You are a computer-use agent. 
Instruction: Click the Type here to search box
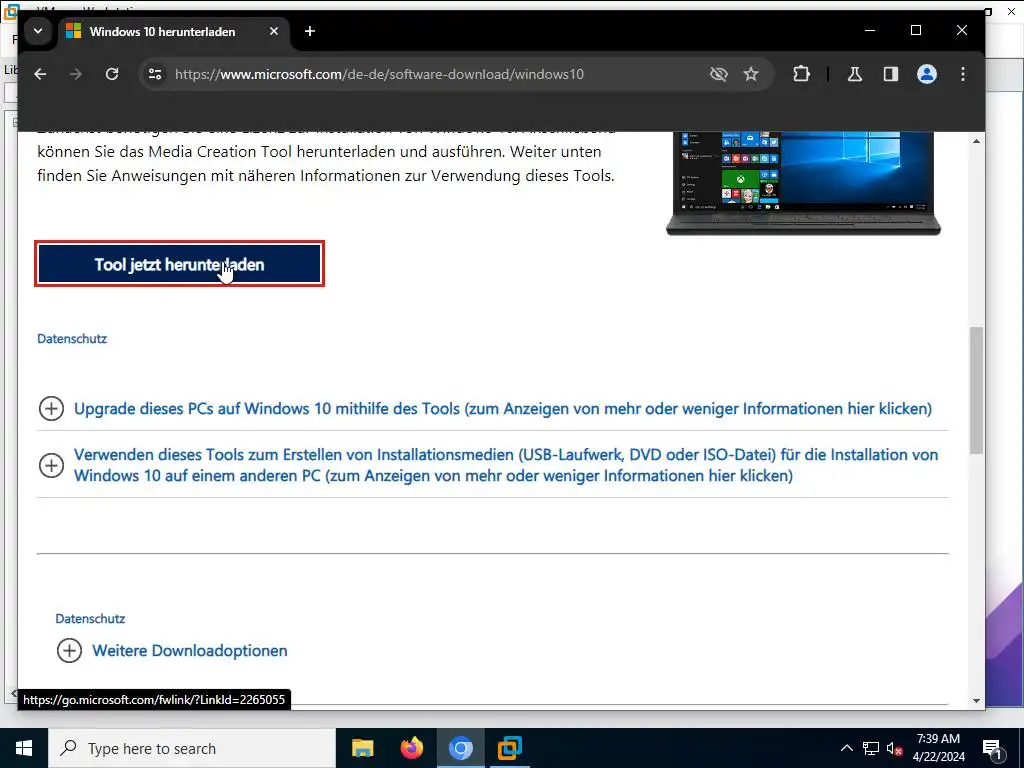coord(191,748)
